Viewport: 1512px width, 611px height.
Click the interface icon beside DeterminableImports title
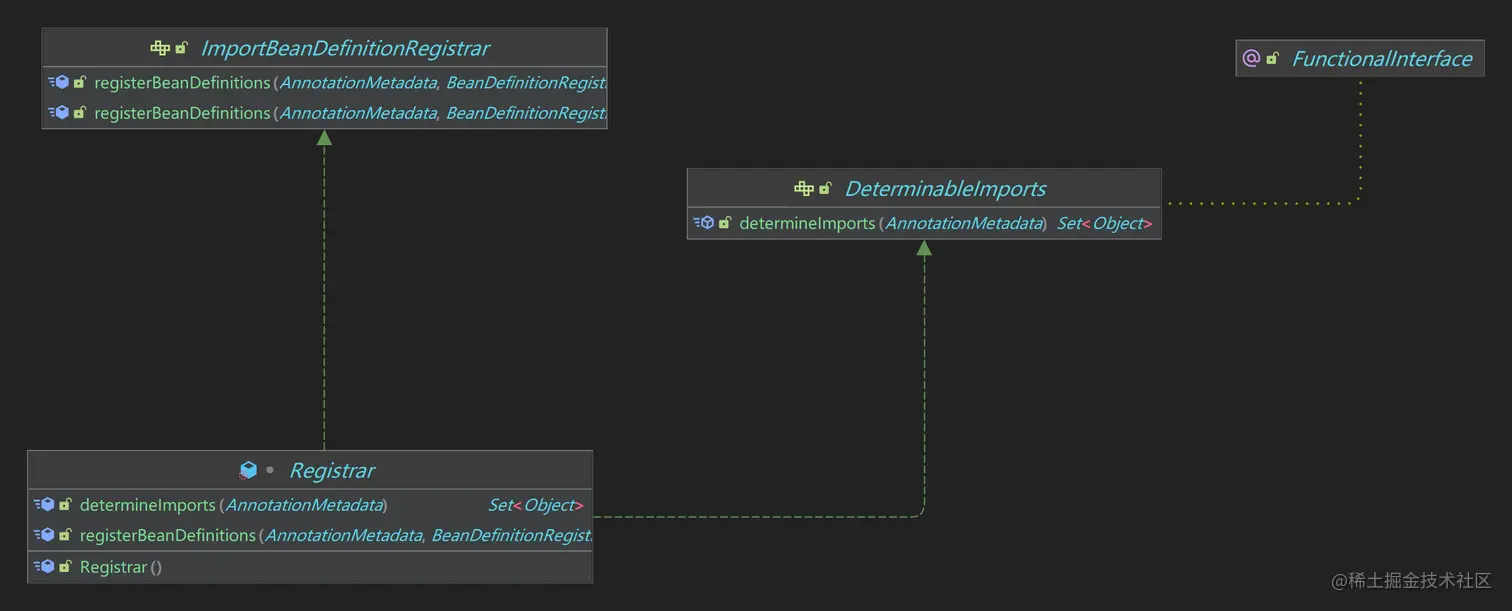[x=804, y=188]
